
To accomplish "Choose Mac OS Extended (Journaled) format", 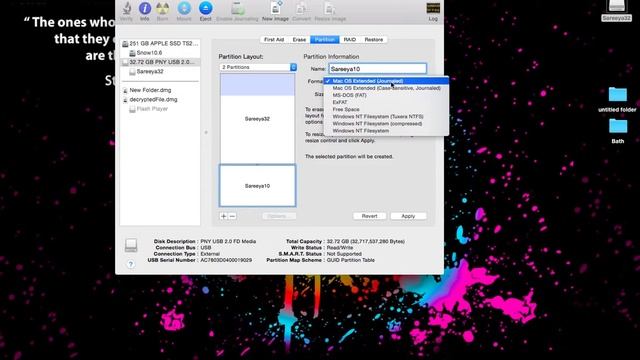I will tap(386, 81).
